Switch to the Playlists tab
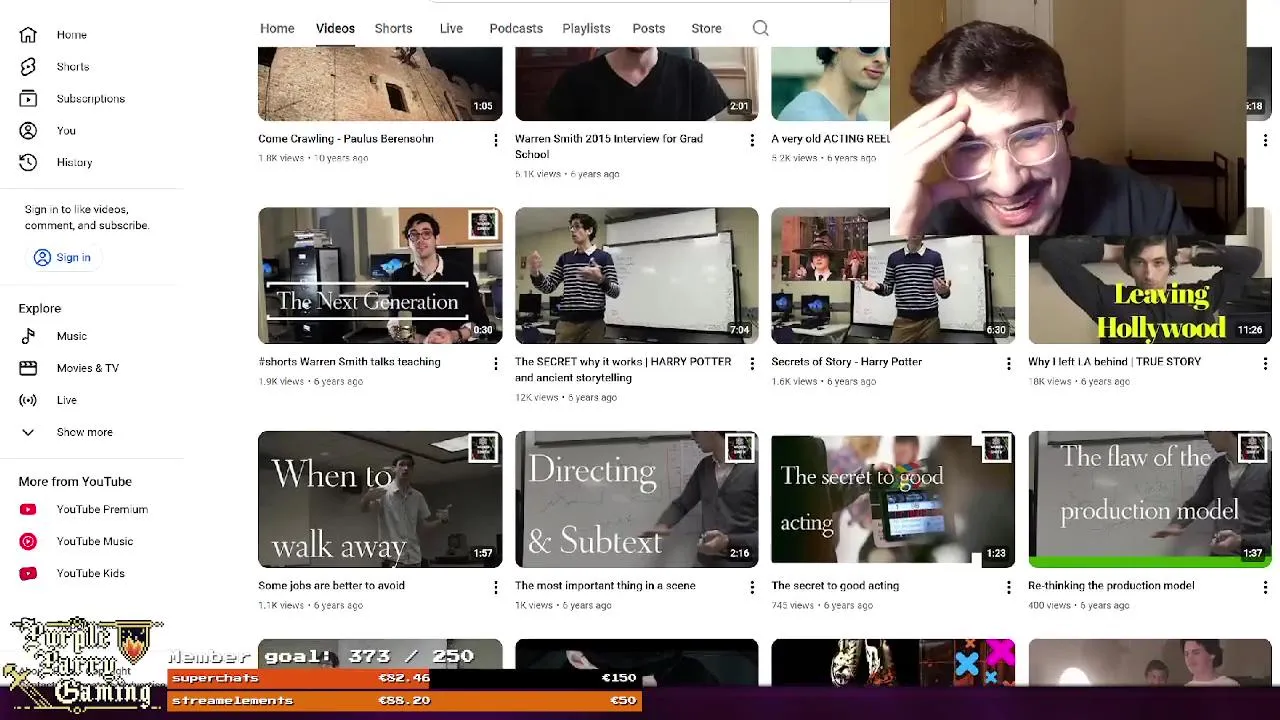Image resolution: width=1280 pixels, height=720 pixels. coord(586,28)
